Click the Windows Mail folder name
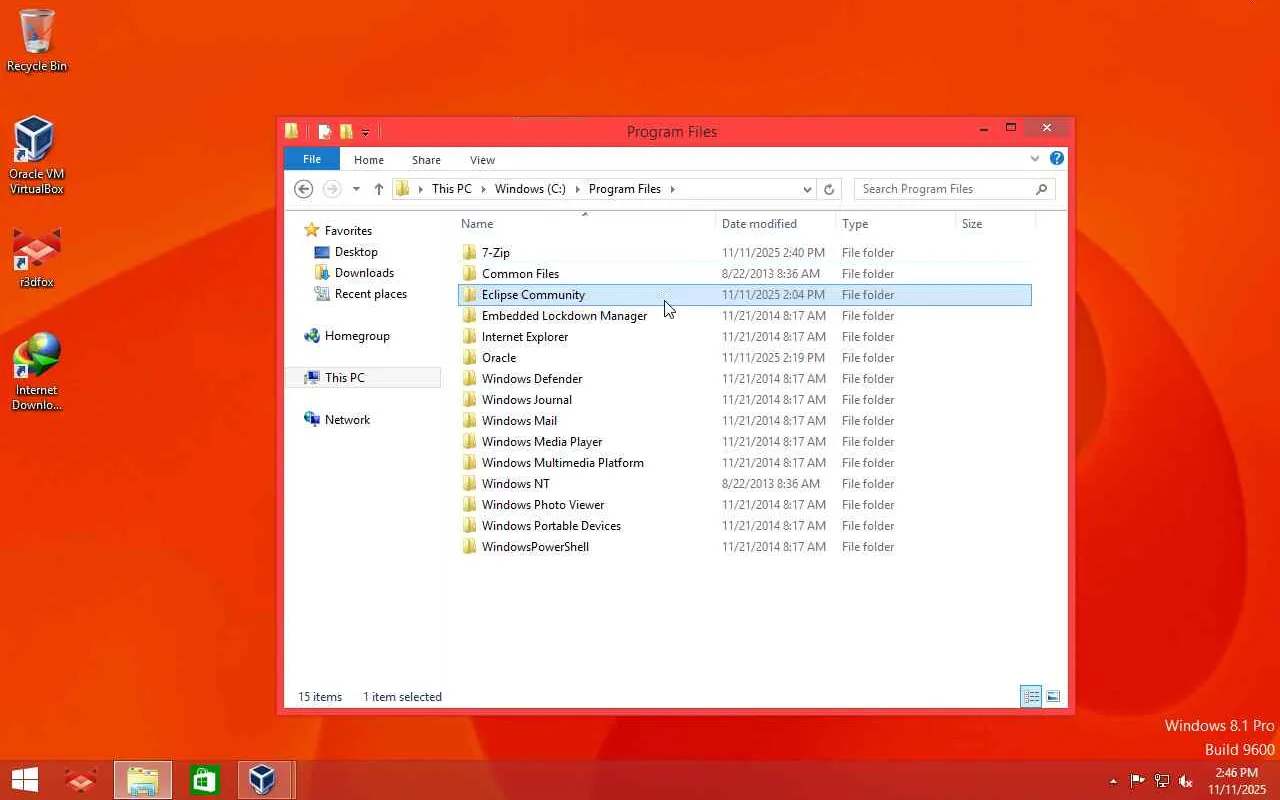The height and width of the screenshot is (800, 1280). [x=519, y=421]
